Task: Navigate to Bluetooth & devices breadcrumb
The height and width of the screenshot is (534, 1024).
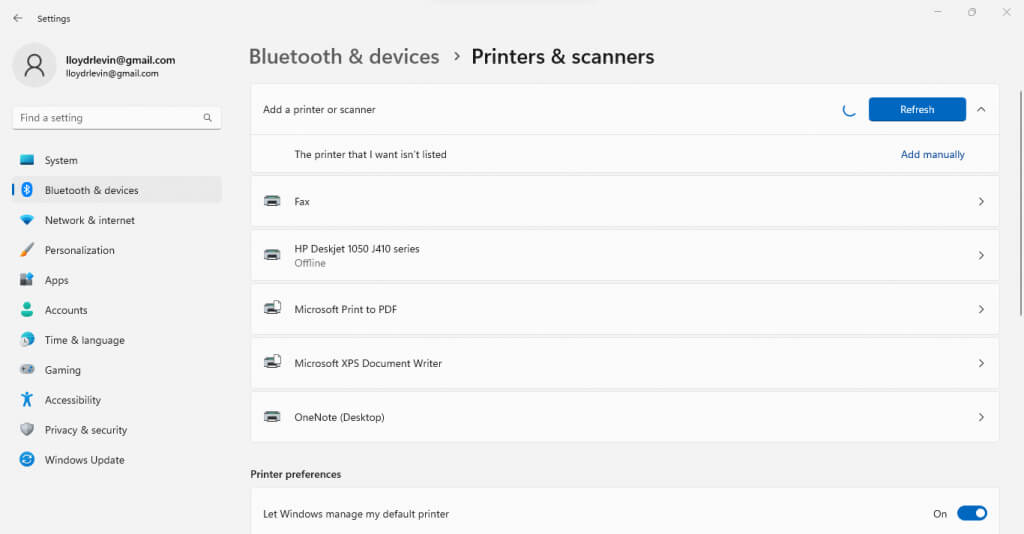Action: click(x=344, y=57)
